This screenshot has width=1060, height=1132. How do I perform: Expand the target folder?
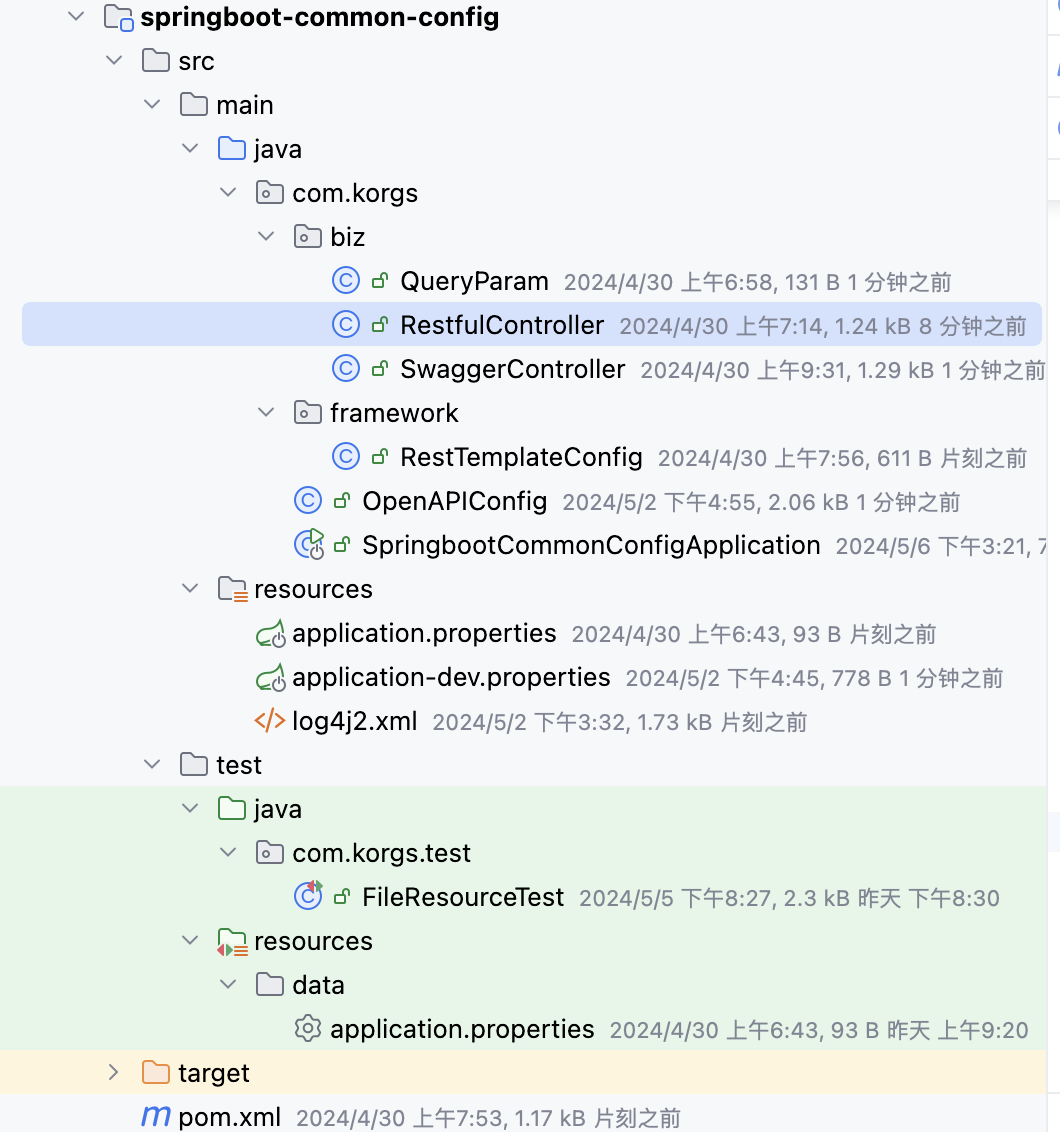pos(114,1072)
